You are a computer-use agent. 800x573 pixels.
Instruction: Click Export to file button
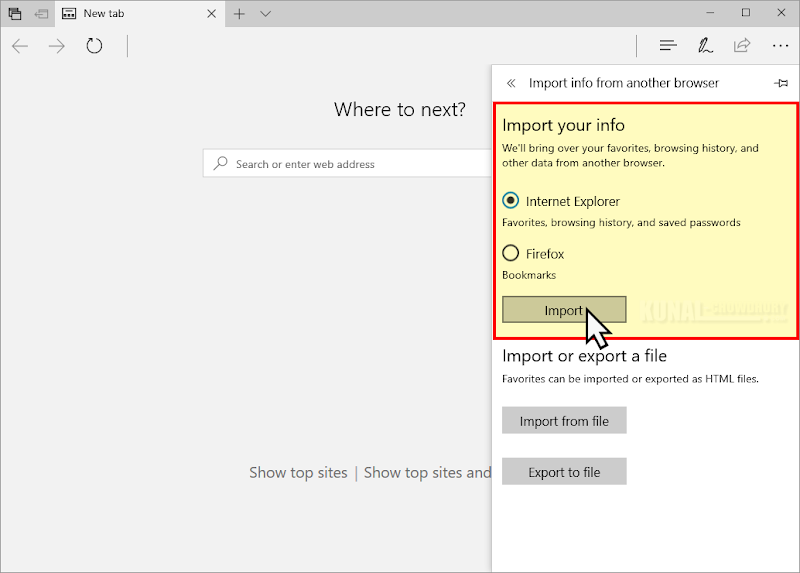(x=564, y=471)
